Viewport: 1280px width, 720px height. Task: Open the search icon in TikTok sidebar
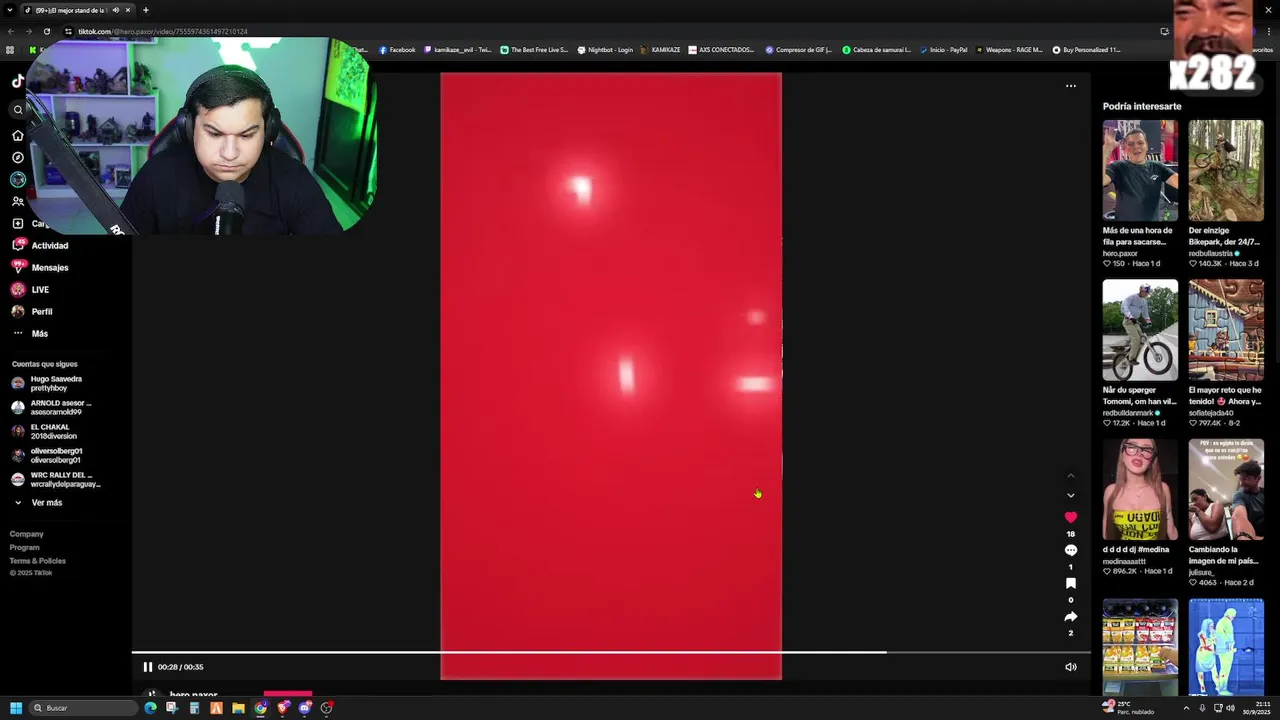point(17,110)
